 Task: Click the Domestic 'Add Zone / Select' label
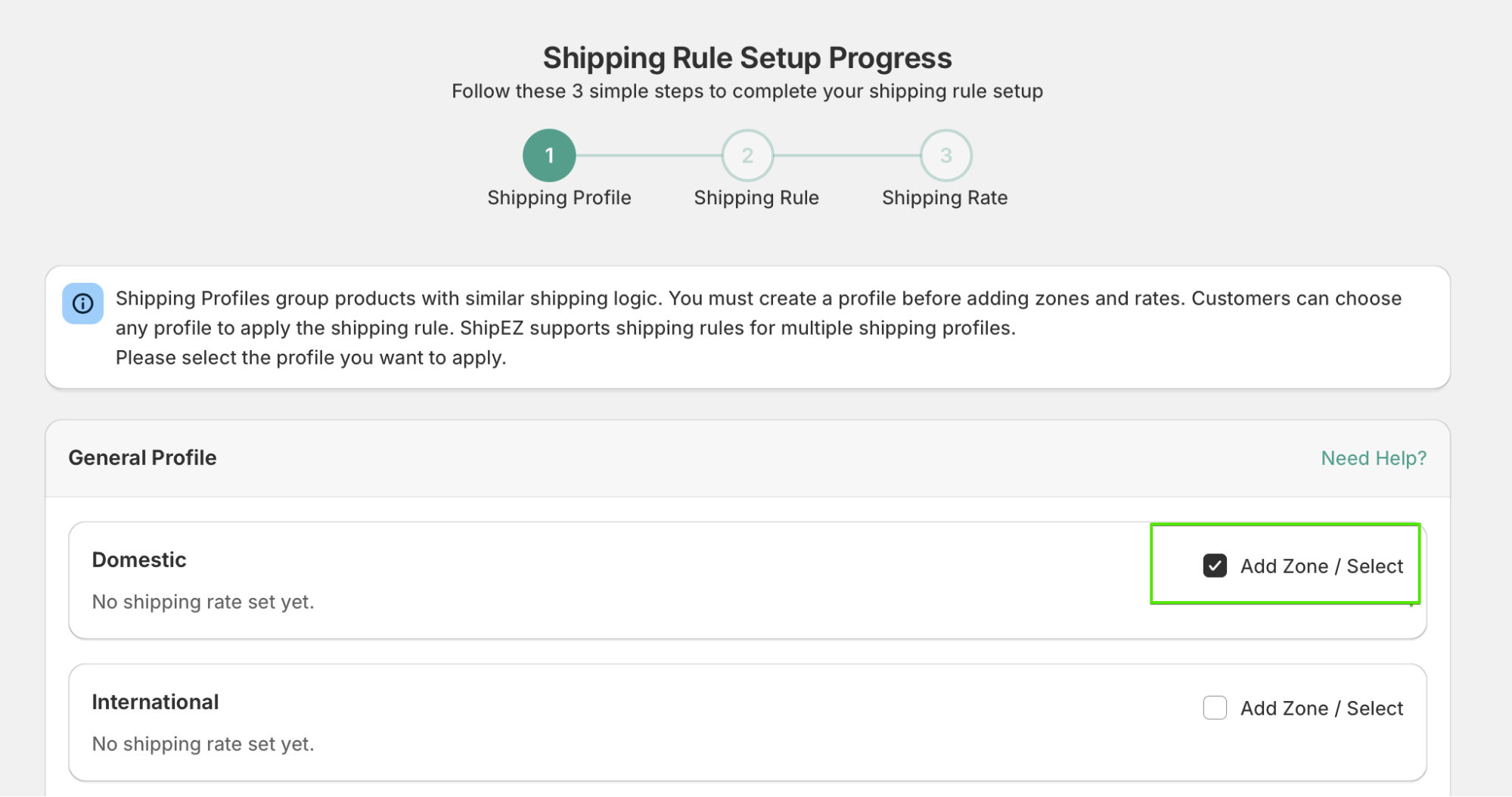1321,566
